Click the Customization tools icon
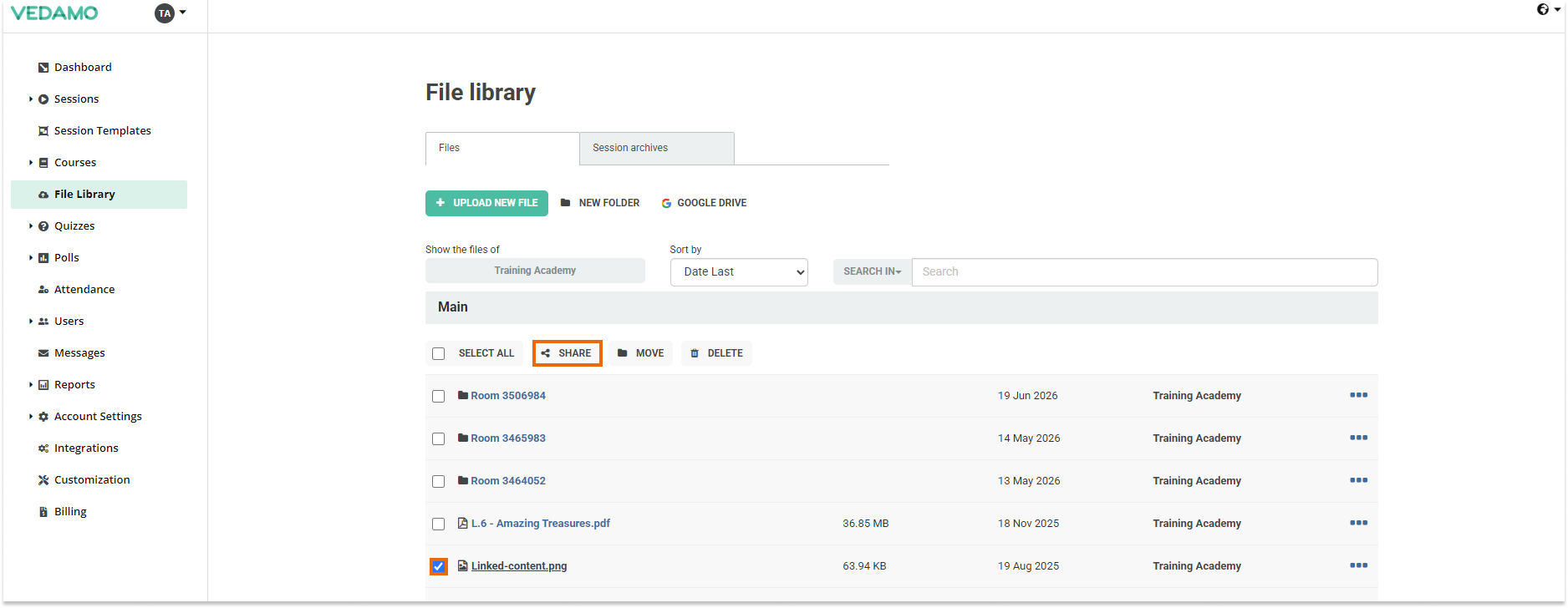This screenshot has width=1568, height=608. coord(43,480)
